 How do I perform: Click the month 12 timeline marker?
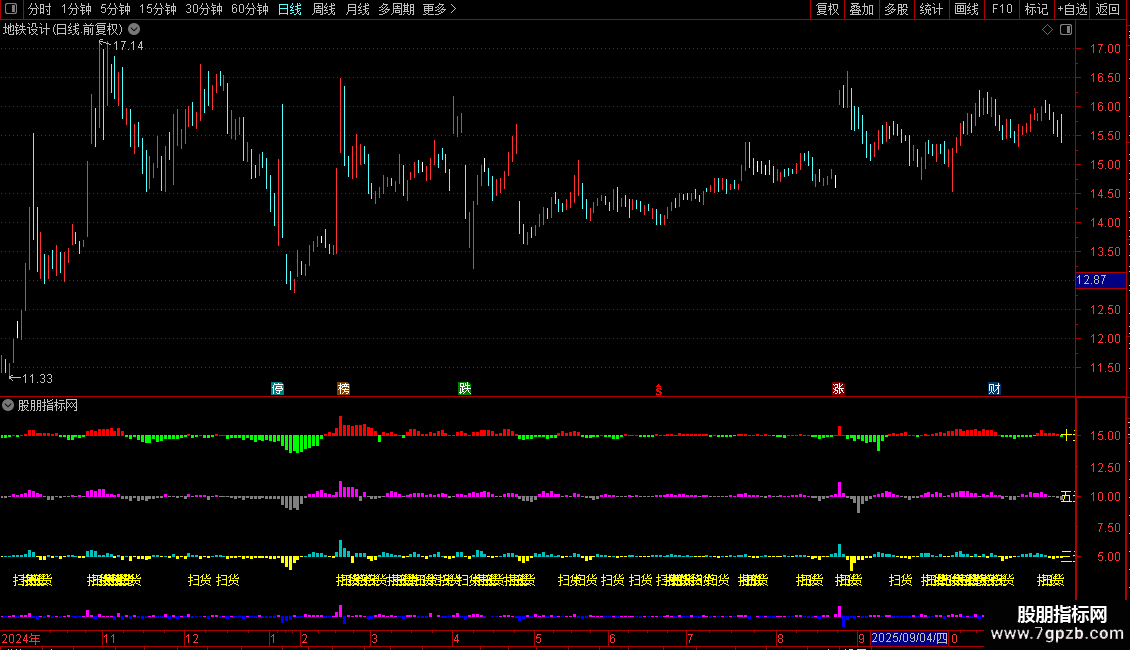point(192,638)
